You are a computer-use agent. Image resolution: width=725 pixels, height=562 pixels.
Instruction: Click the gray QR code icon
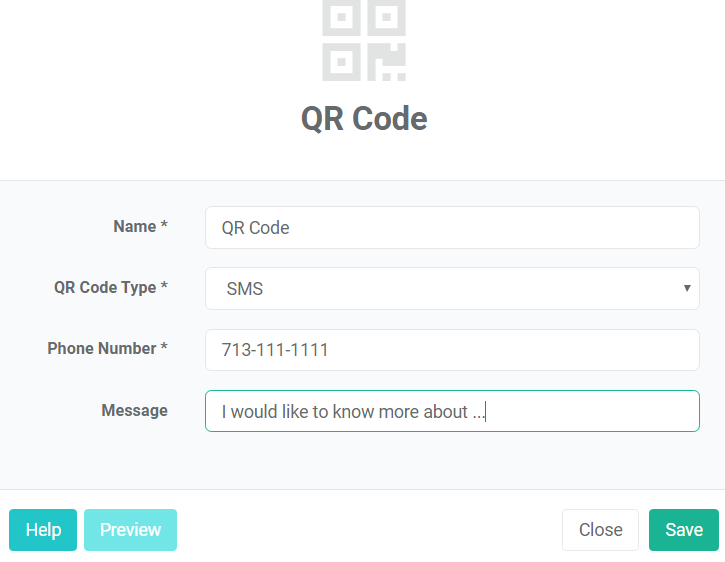pos(364,41)
